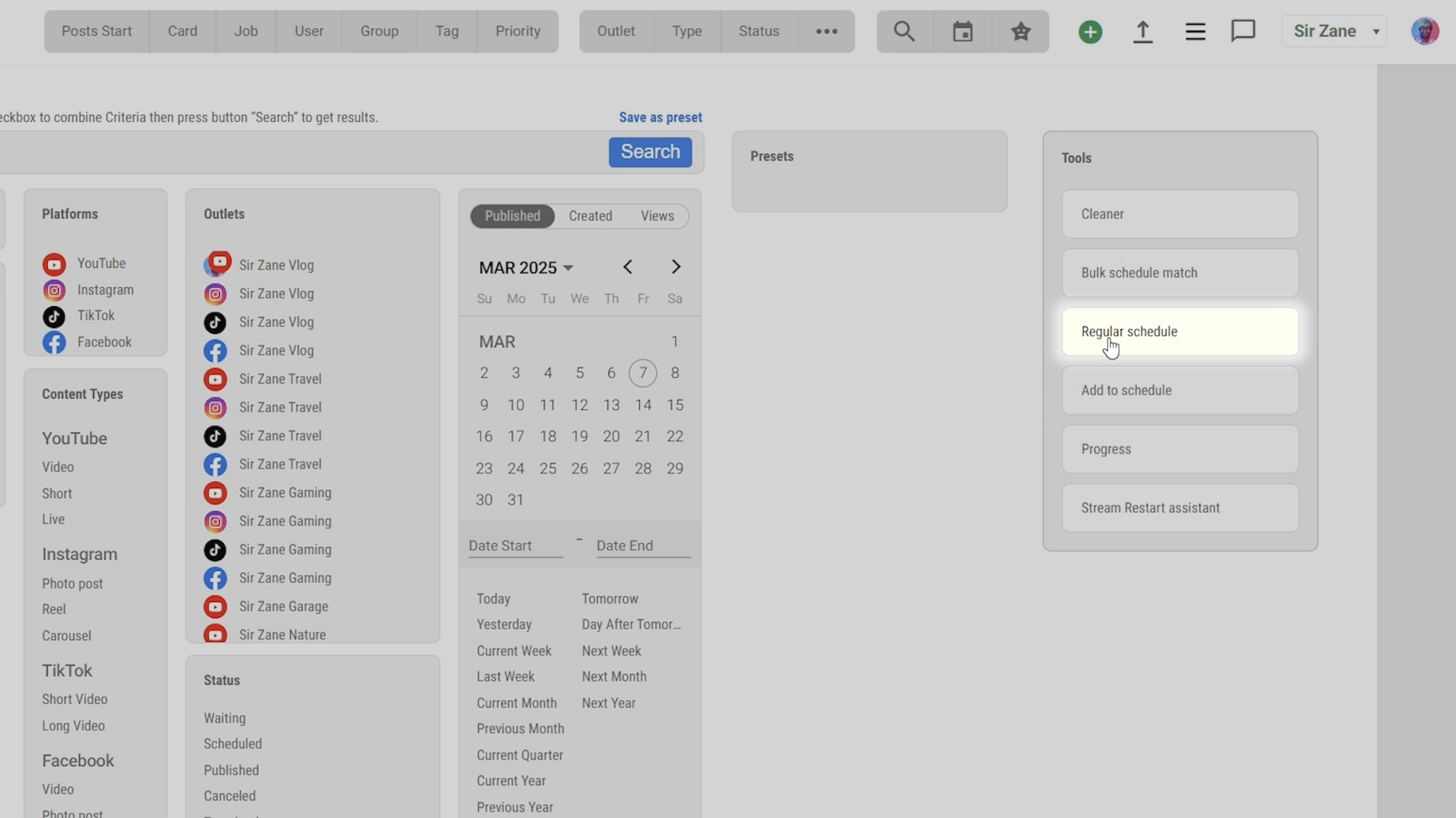Switch date filter to Created
The image size is (1456, 818).
pyautogui.click(x=591, y=216)
